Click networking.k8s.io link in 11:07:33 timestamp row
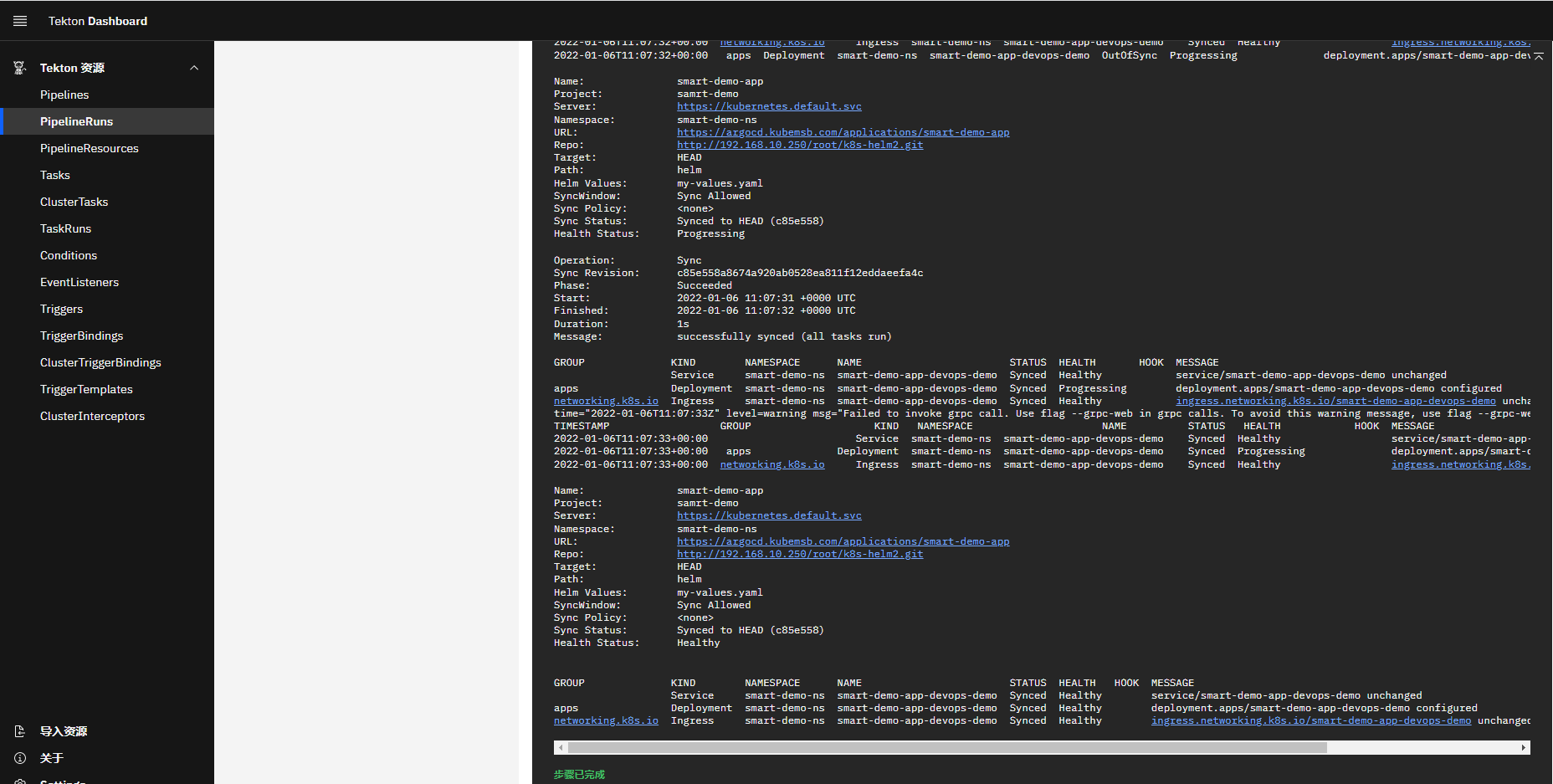1553x784 pixels. (x=772, y=464)
